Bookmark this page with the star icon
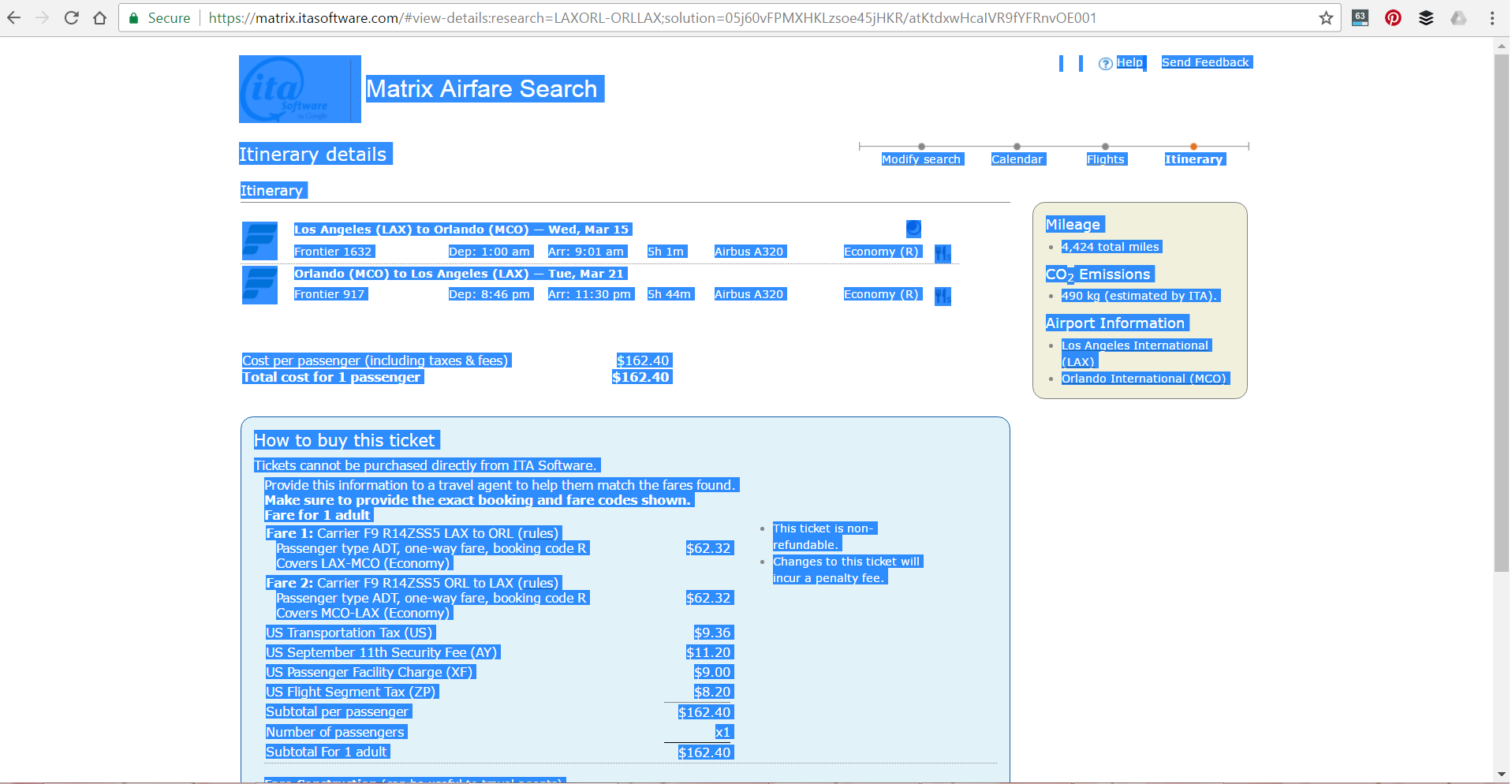The width and height of the screenshot is (1512, 784). (x=1326, y=17)
